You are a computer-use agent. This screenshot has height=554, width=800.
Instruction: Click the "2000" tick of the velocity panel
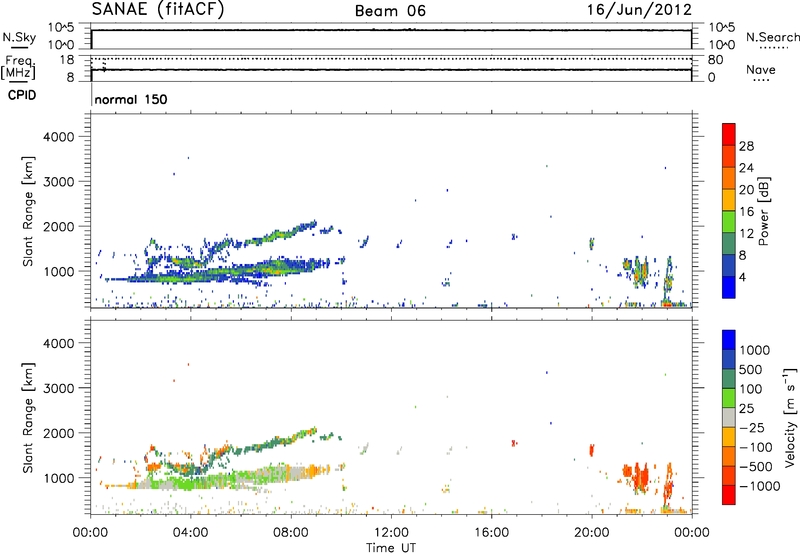point(59,433)
